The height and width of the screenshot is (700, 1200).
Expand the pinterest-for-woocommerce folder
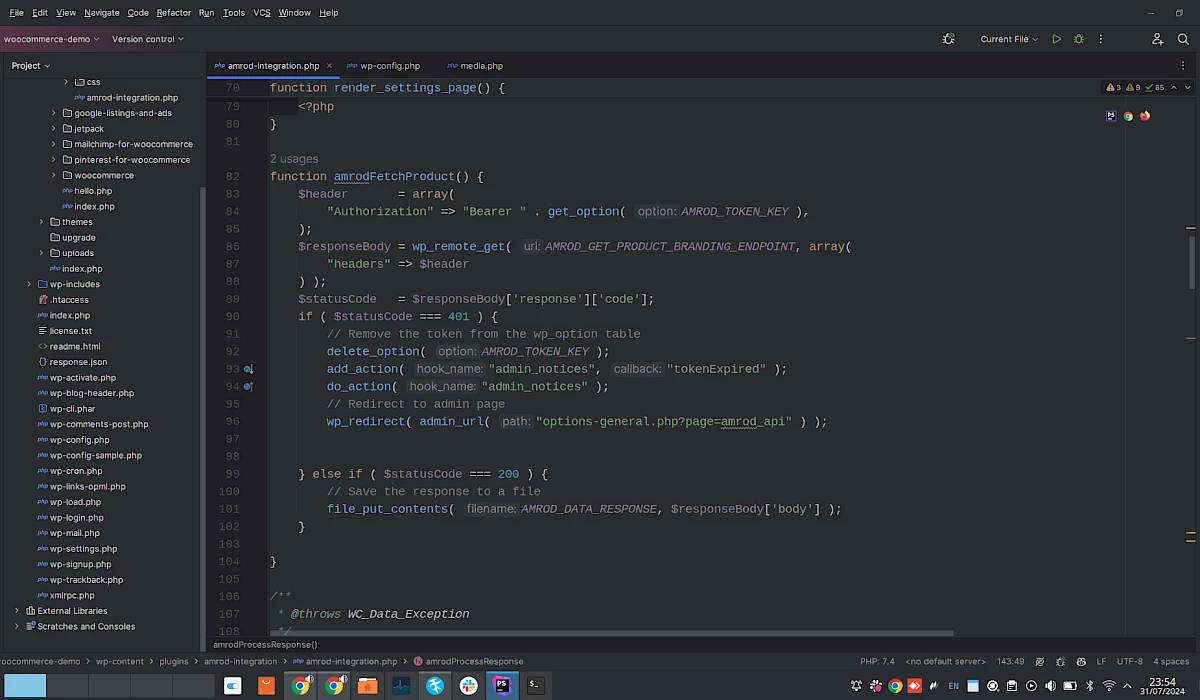(x=54, y=159)
